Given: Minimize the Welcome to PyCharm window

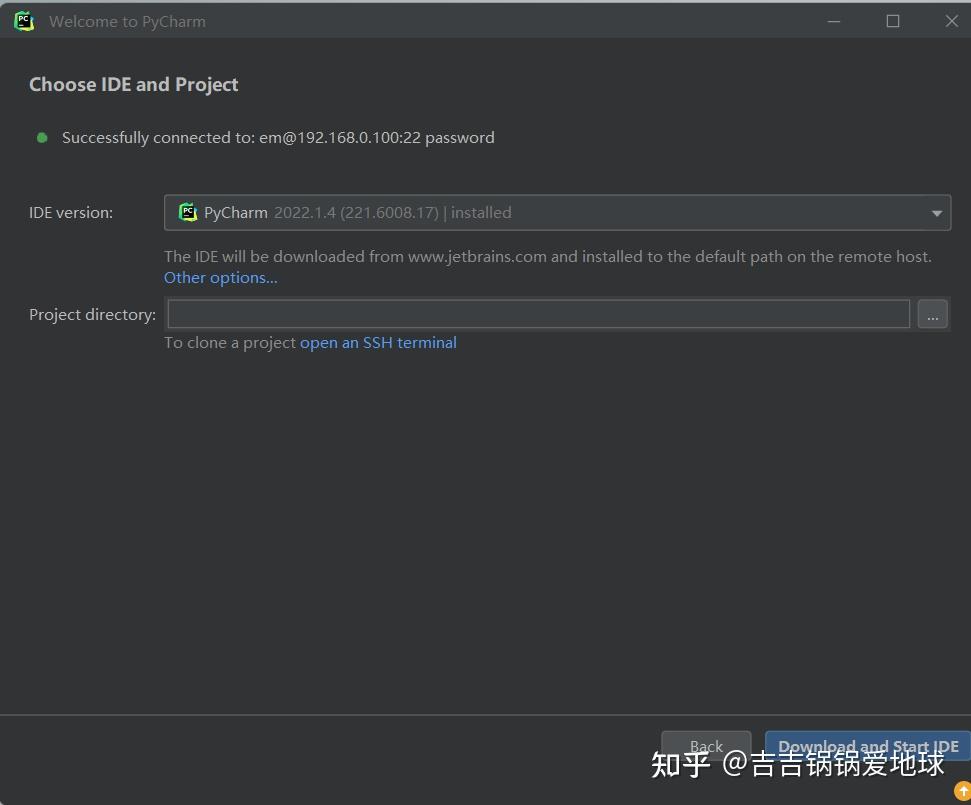Looking at the screenshot, I should [832, 21].
